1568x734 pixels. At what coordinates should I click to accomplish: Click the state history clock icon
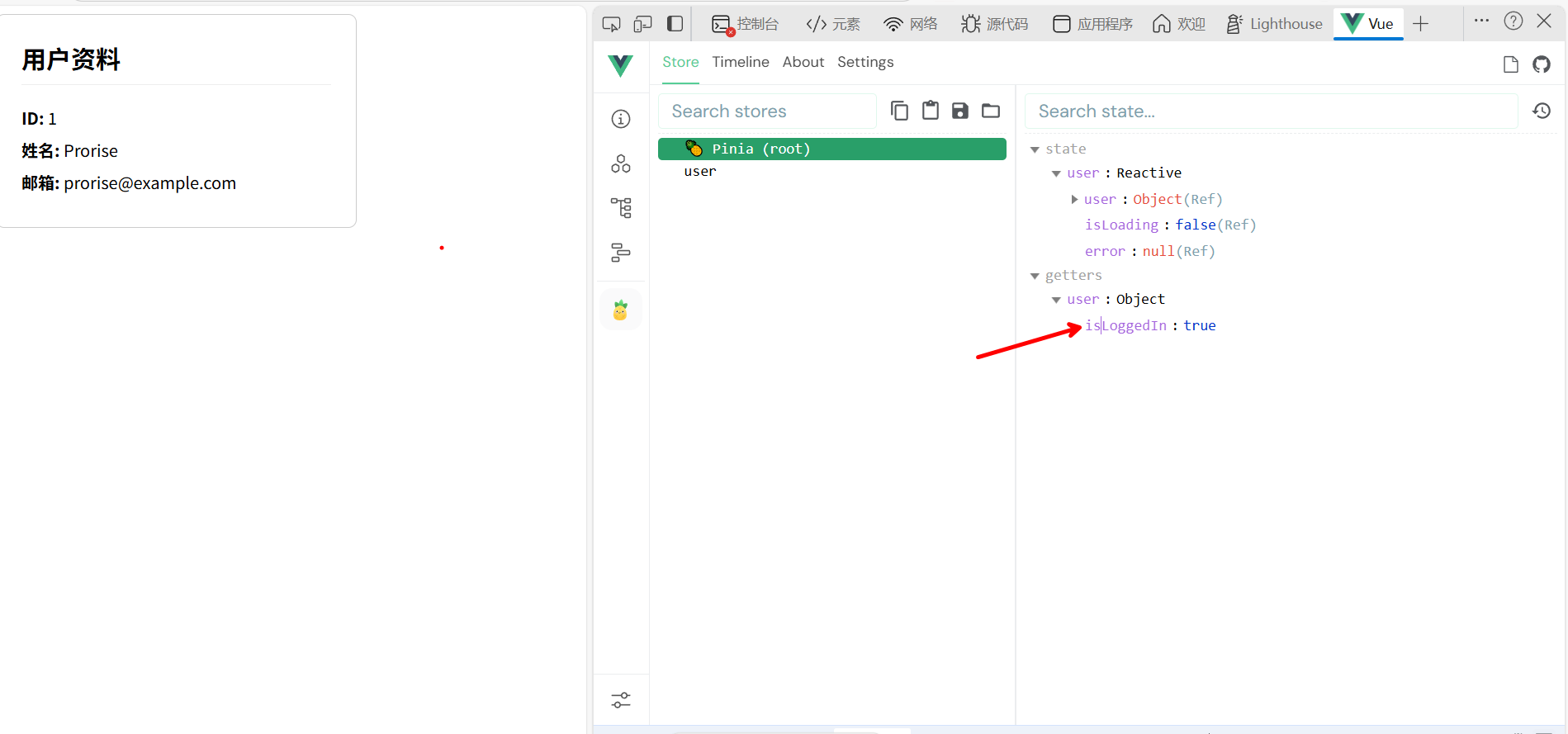1541,111
